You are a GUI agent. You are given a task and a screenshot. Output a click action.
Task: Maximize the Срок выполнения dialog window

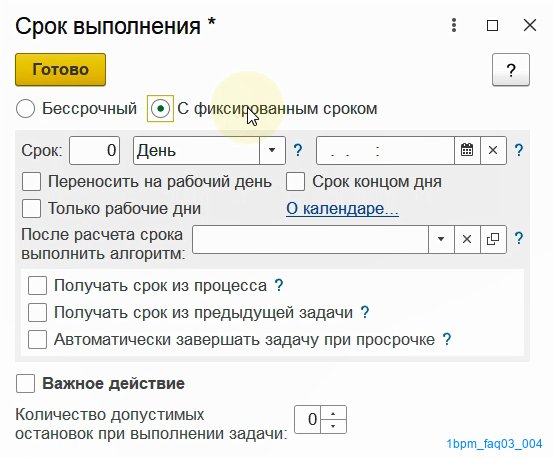tap(492, 25)
